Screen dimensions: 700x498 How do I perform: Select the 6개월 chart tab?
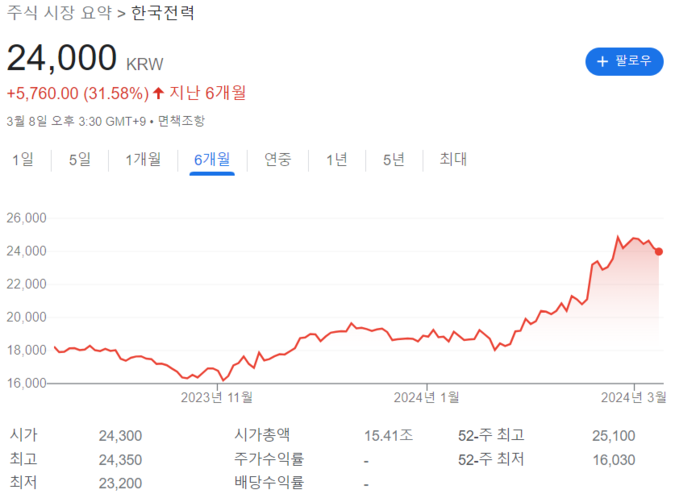click(x=212, y=159)
